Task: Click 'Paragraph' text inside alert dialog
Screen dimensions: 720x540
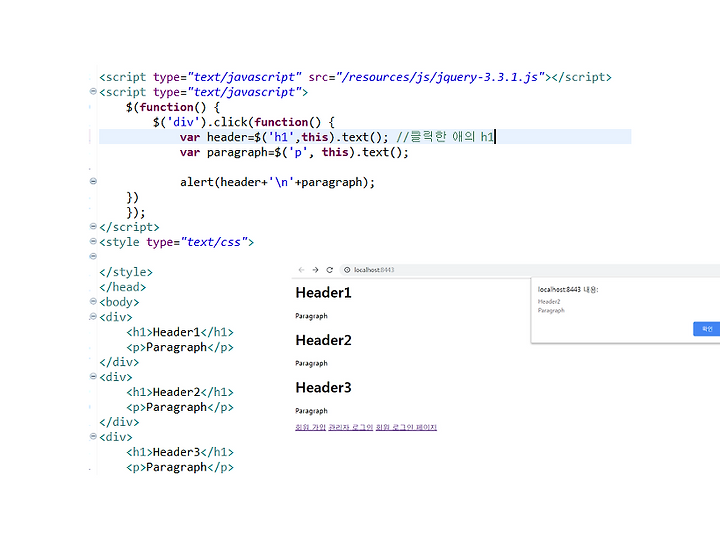Action: [x=551, y=311]
